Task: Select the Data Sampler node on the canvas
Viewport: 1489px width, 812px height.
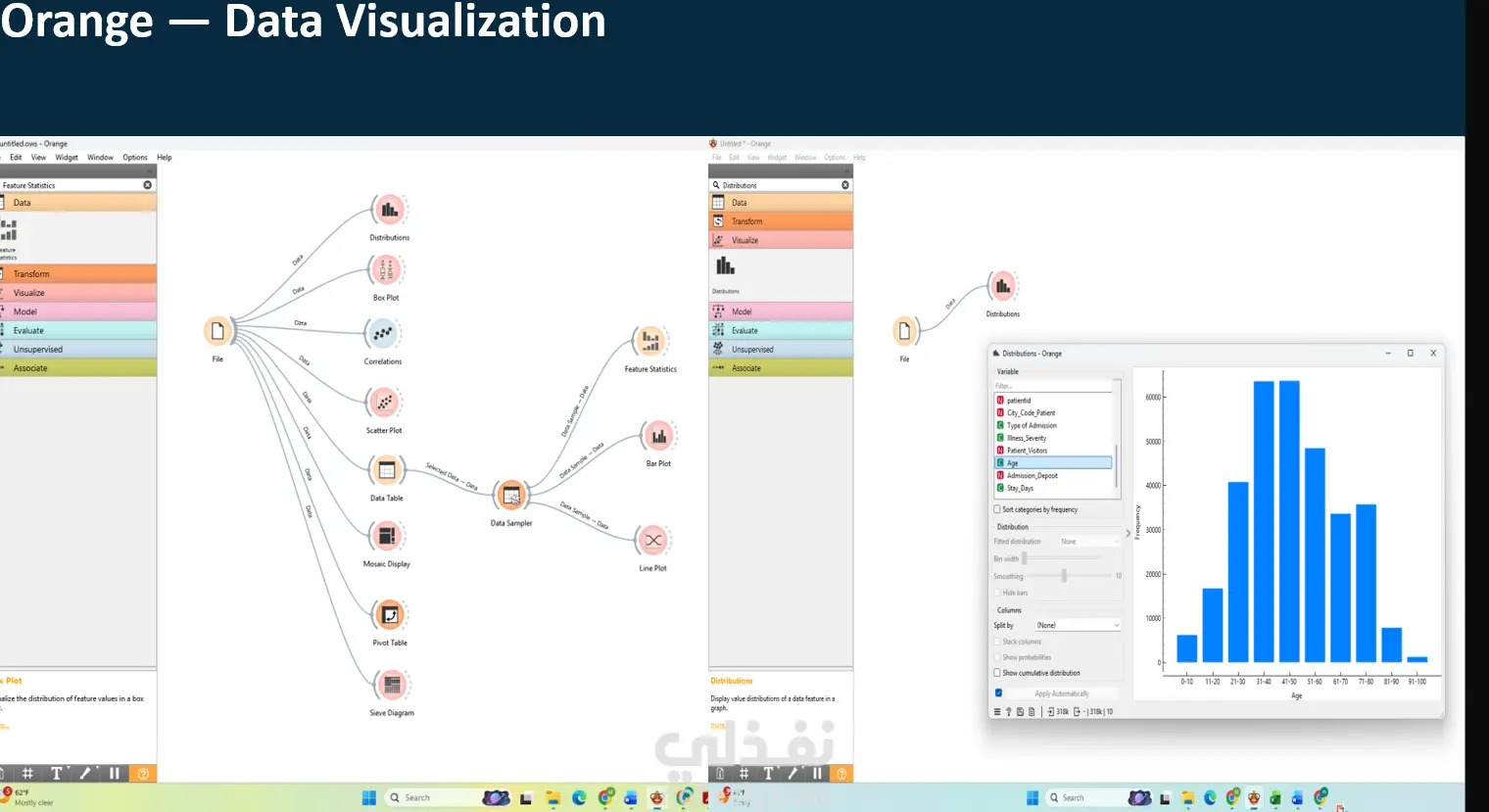Action: click(511, 496)
